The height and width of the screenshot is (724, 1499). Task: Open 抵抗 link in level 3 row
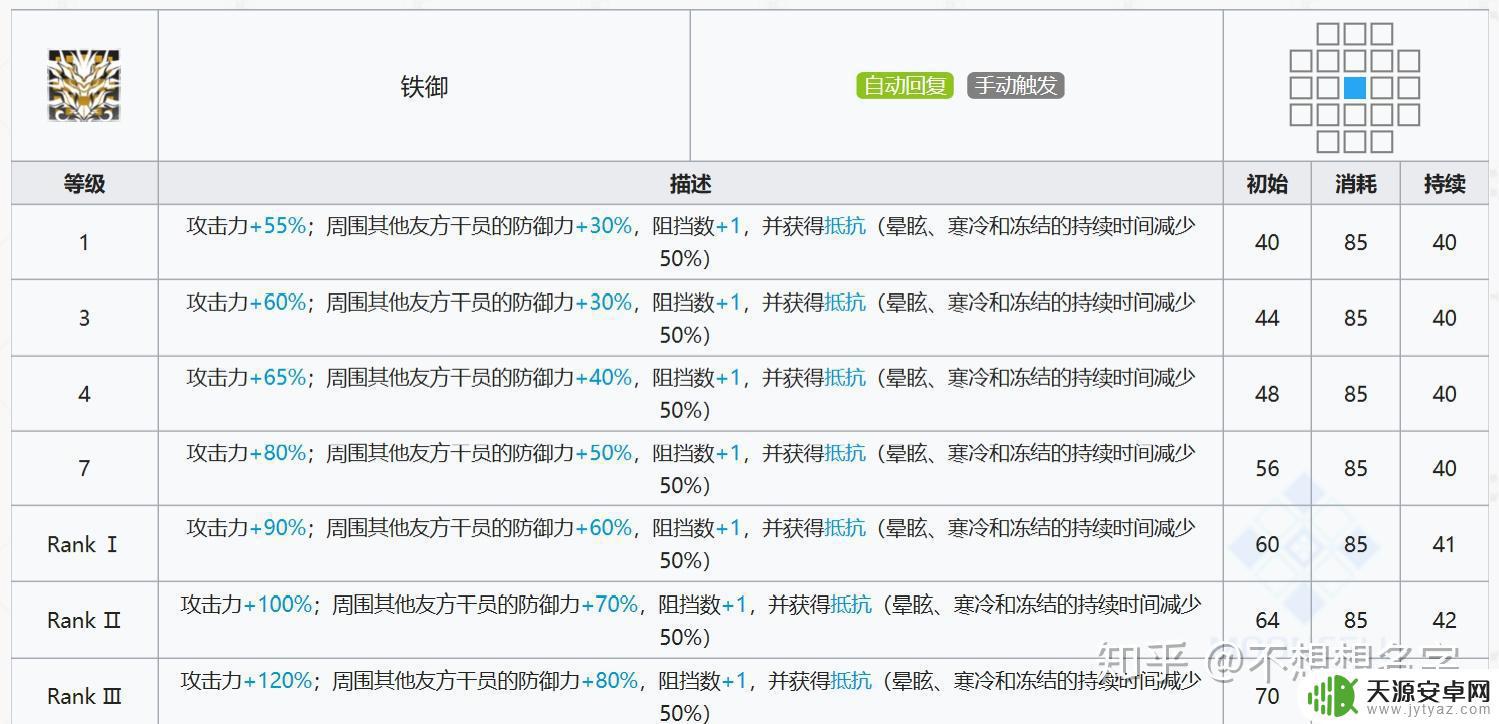click(845, 302)
